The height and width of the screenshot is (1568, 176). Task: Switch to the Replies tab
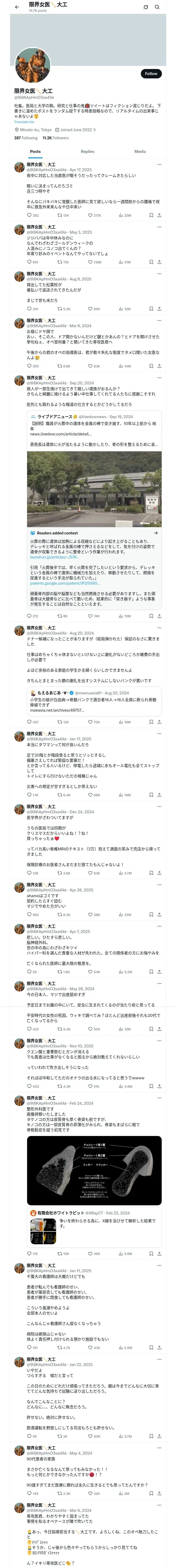pyautogui.click(x=87, y=152)
